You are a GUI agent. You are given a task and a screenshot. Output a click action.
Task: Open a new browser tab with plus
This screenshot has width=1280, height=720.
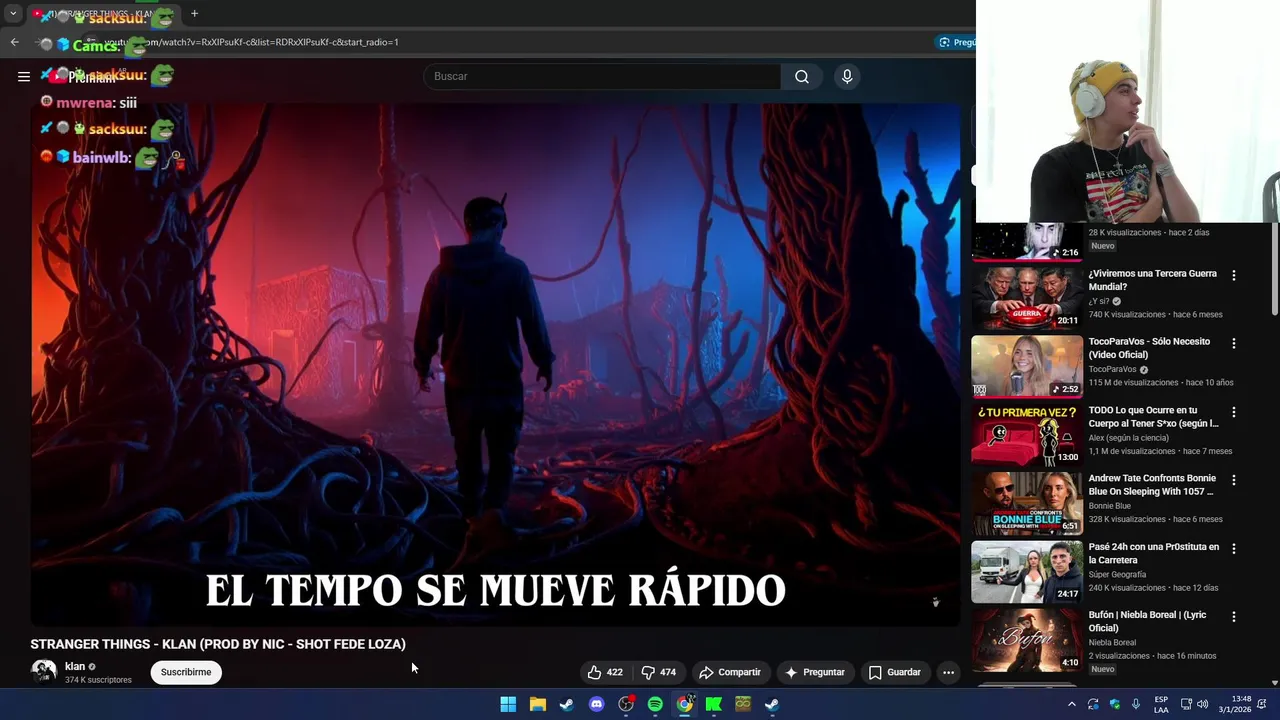pos(194,13)
